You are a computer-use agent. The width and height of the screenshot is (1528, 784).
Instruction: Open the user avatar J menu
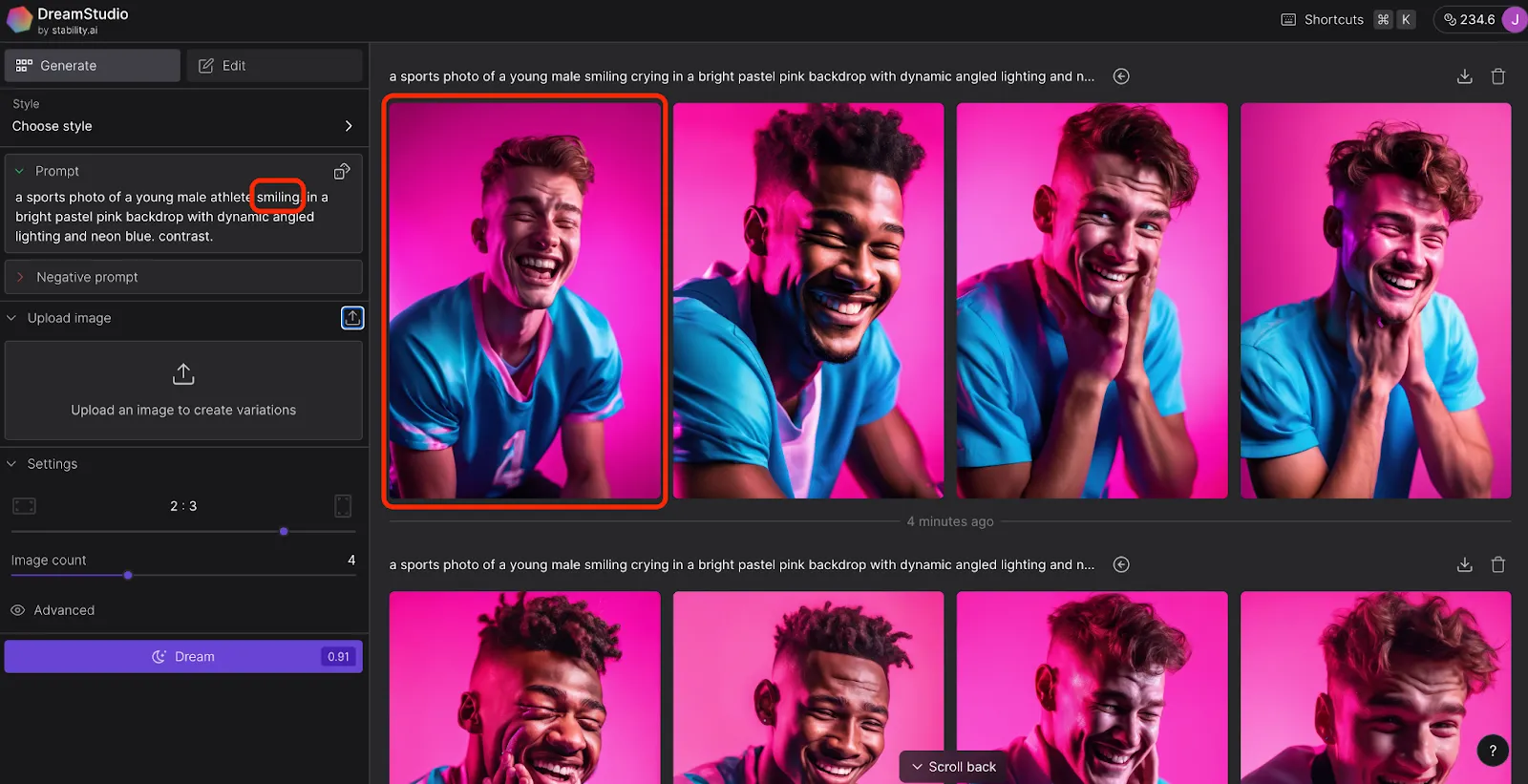(x=1515, y=20)
